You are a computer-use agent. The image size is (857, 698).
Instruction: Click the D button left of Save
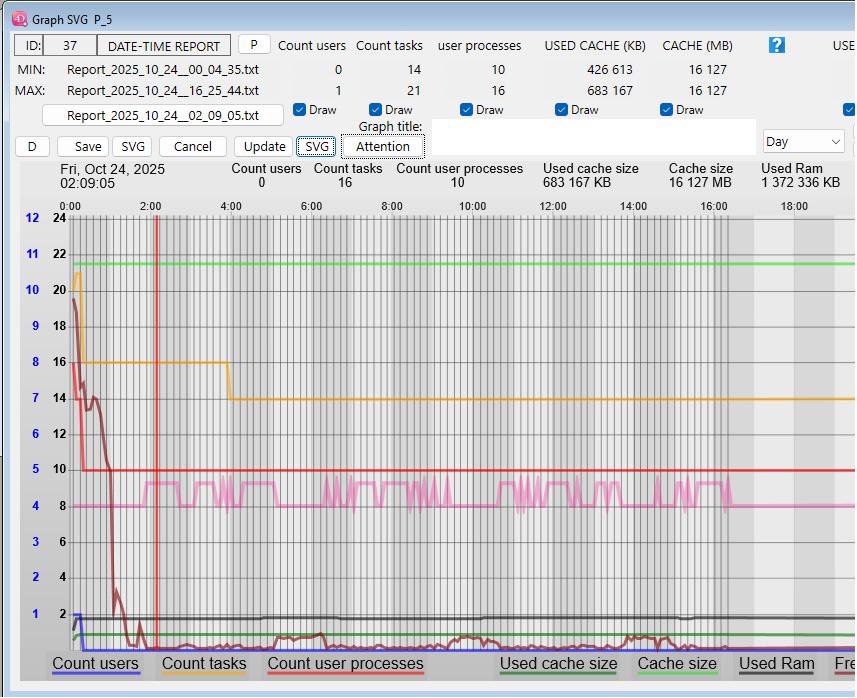pyautogui.click(x=32, y=146)
